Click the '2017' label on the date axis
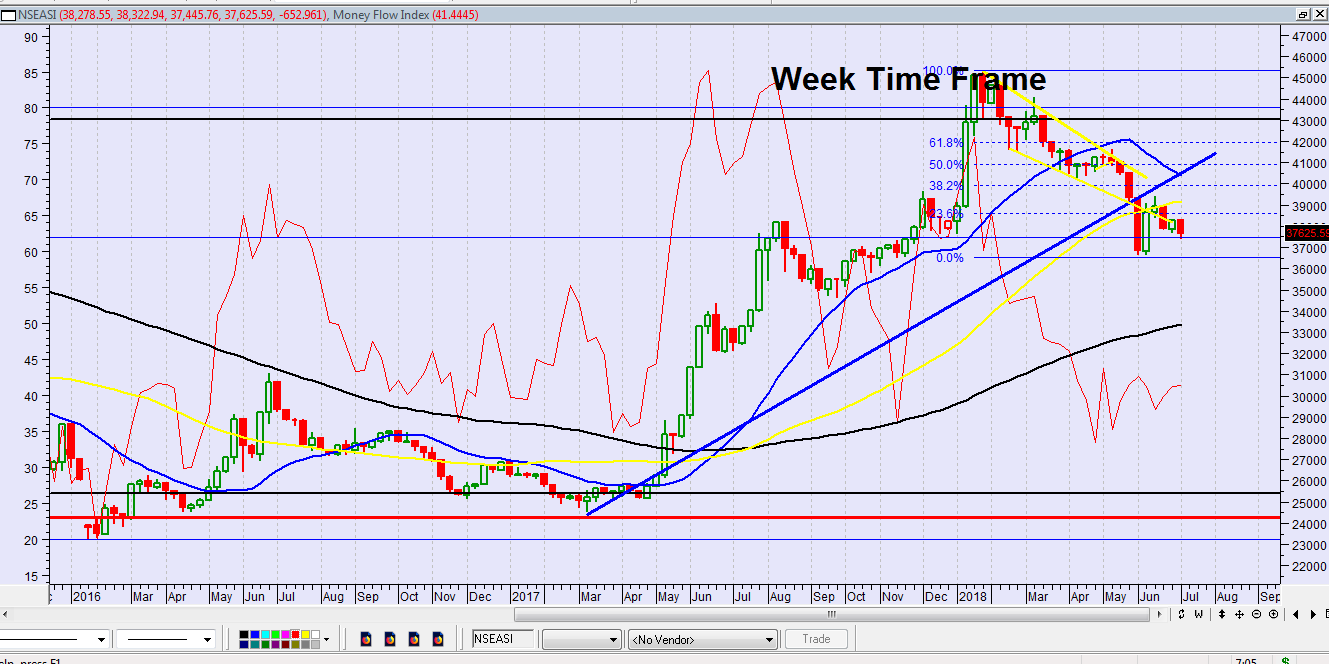Viewport: 1329px width, 664px height. click(526, 596)
